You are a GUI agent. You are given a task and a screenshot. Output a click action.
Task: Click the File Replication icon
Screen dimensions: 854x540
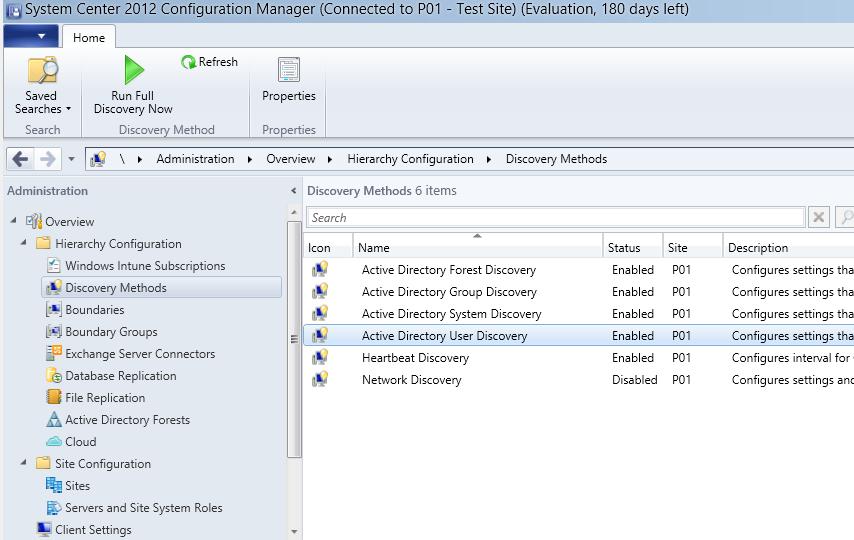point(54,397)
